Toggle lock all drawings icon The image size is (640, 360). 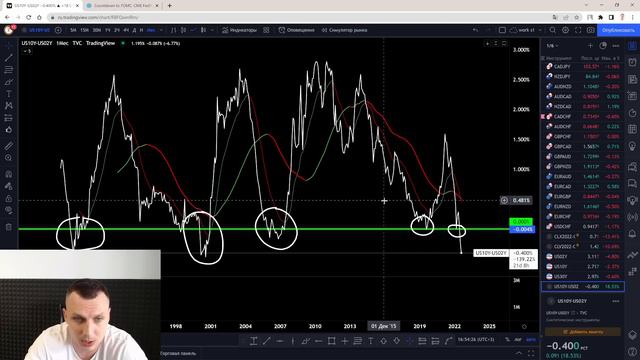pyautogui.click(x=9, y=198)
